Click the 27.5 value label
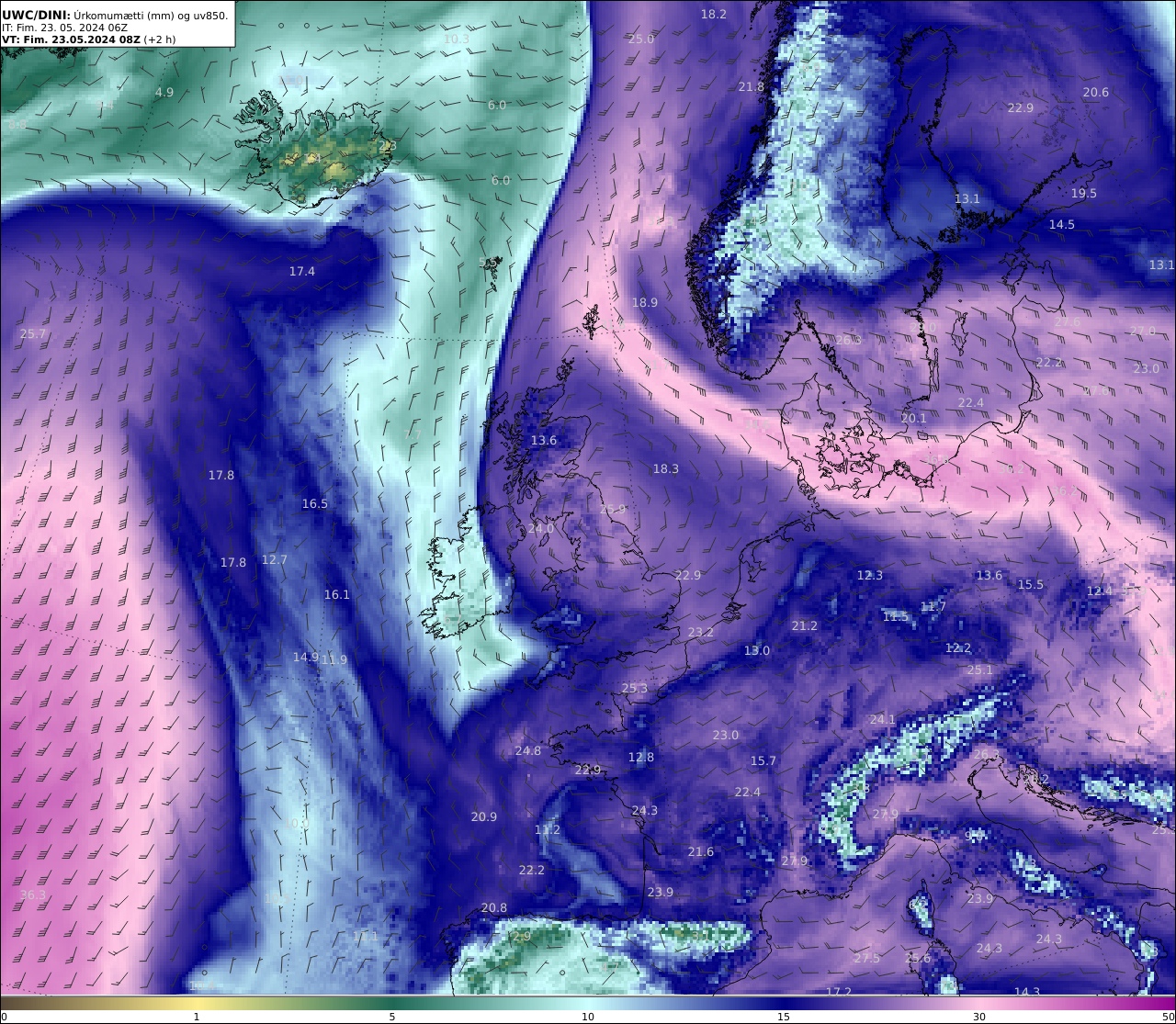 point(867,958)
